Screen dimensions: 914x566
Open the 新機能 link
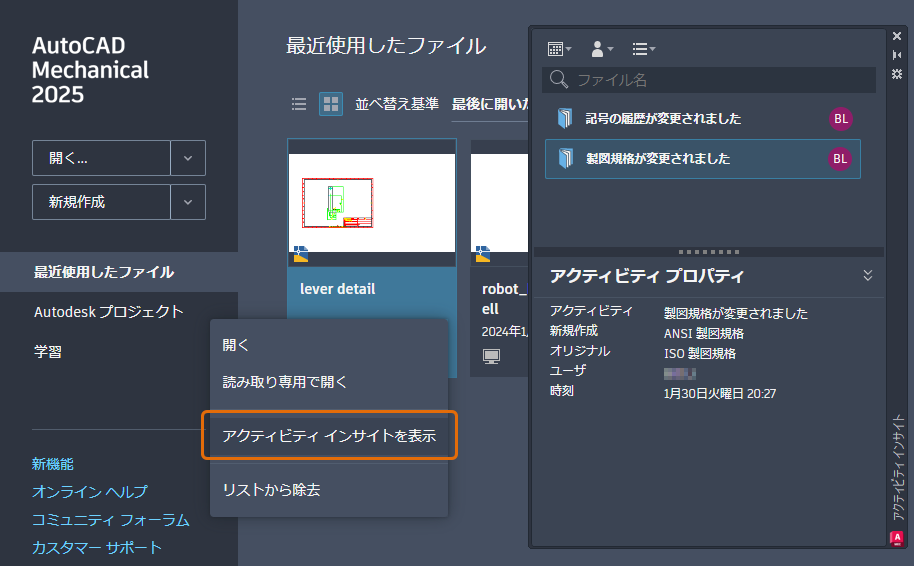(52, 464)
